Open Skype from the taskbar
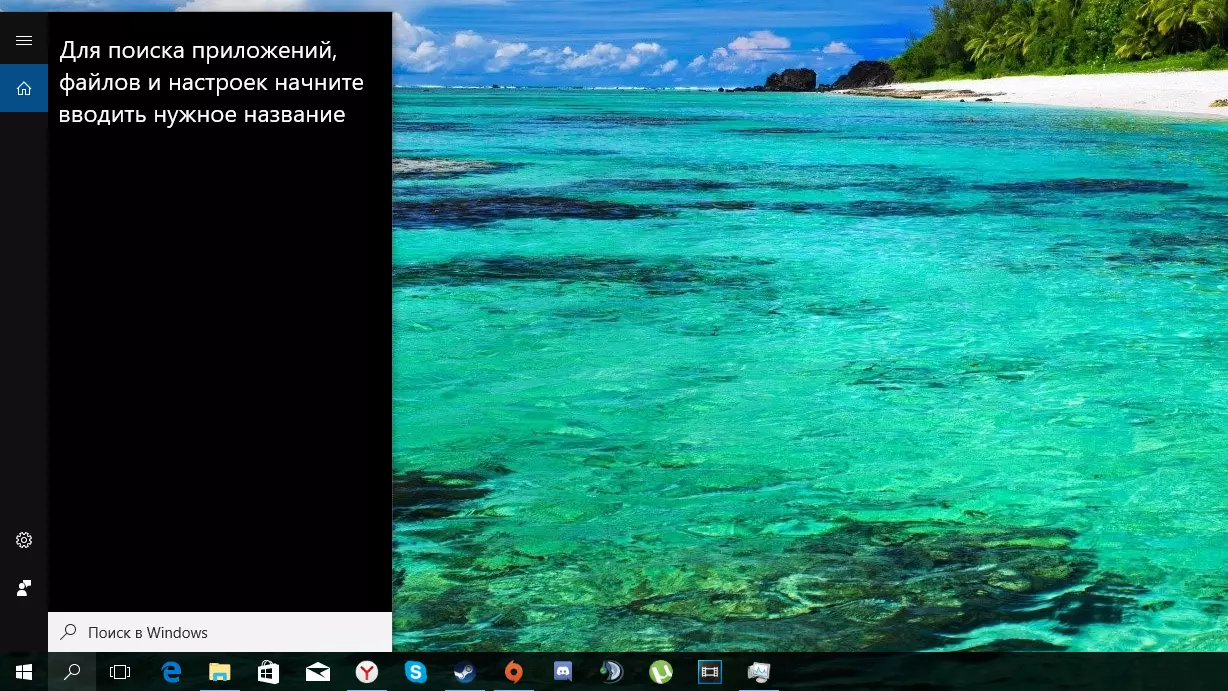This screenshot has height=691, width=1228. (x=416, y=672)
